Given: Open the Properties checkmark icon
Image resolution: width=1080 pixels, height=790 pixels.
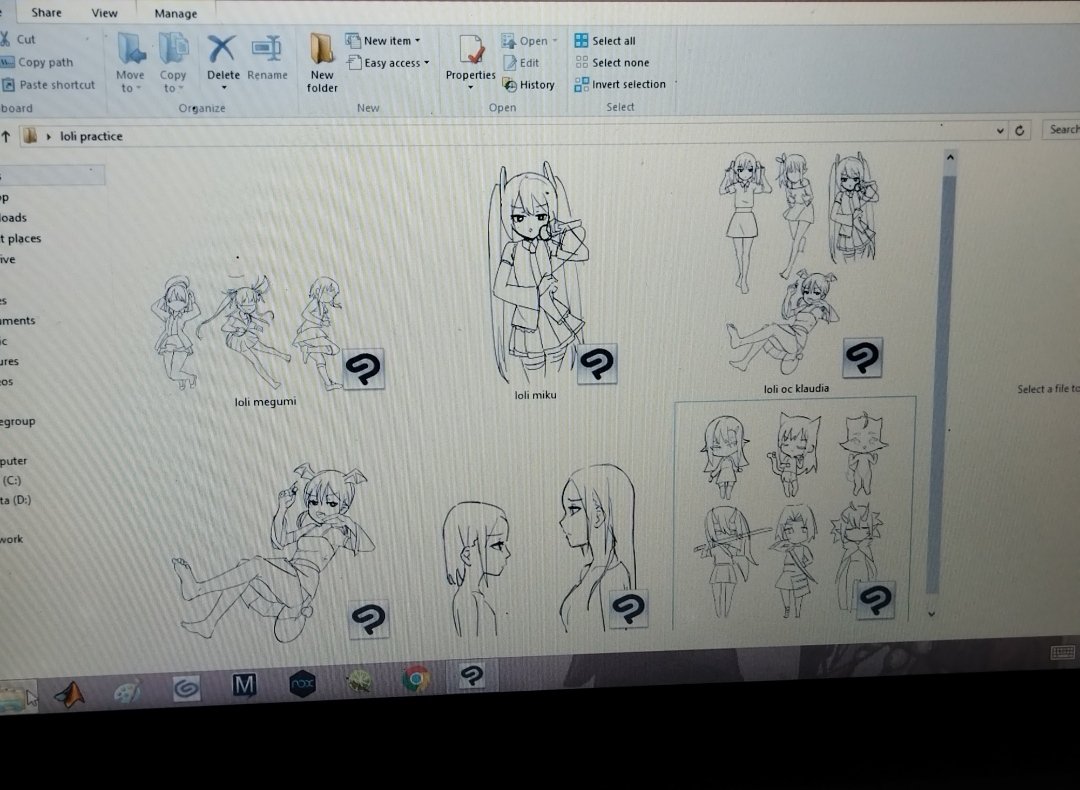Looking at the screenshot, I should [x=471, y=50].
